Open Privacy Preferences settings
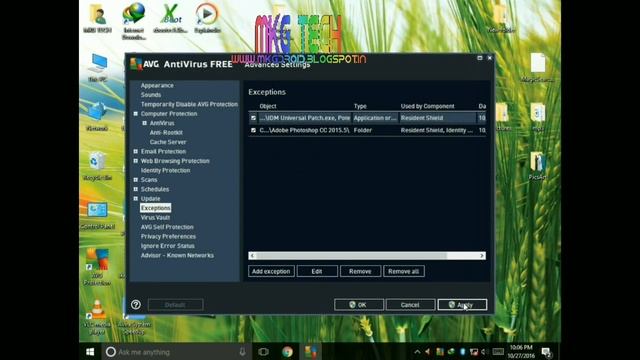Screen dimensions: 640x360 pyautogui.click(x=168, y=236)
